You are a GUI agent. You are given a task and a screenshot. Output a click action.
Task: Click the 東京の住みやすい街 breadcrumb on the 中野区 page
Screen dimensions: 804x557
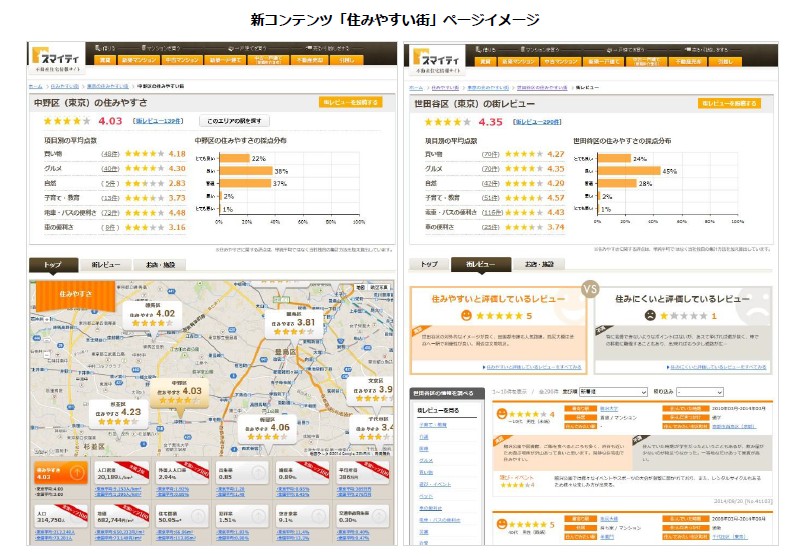click(107, 86)
